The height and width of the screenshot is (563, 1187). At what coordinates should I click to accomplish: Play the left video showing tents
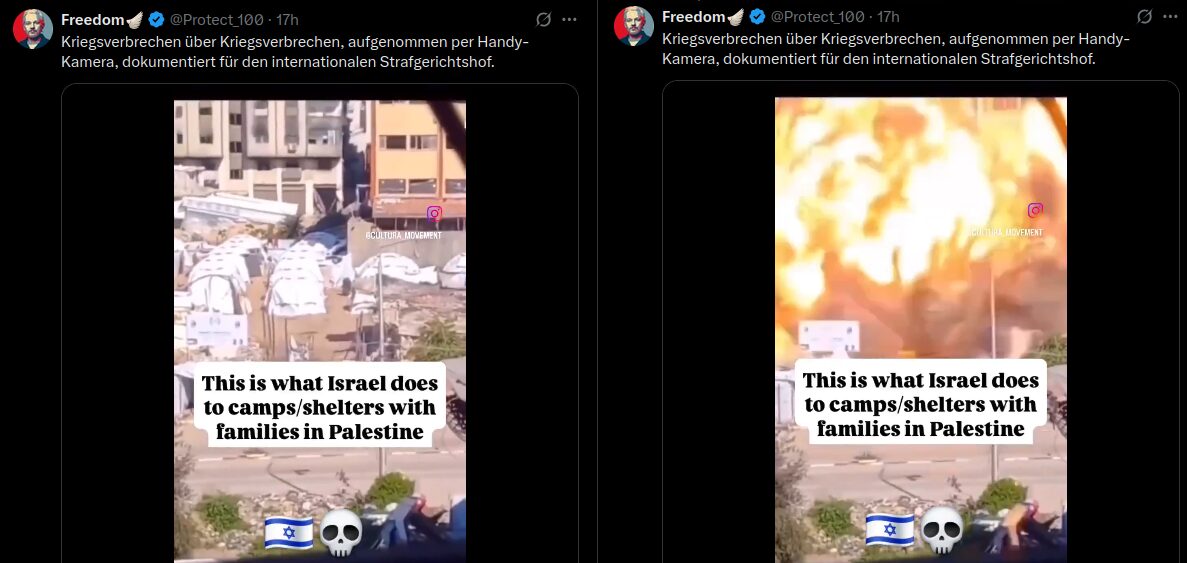click(x=319, y=331)
